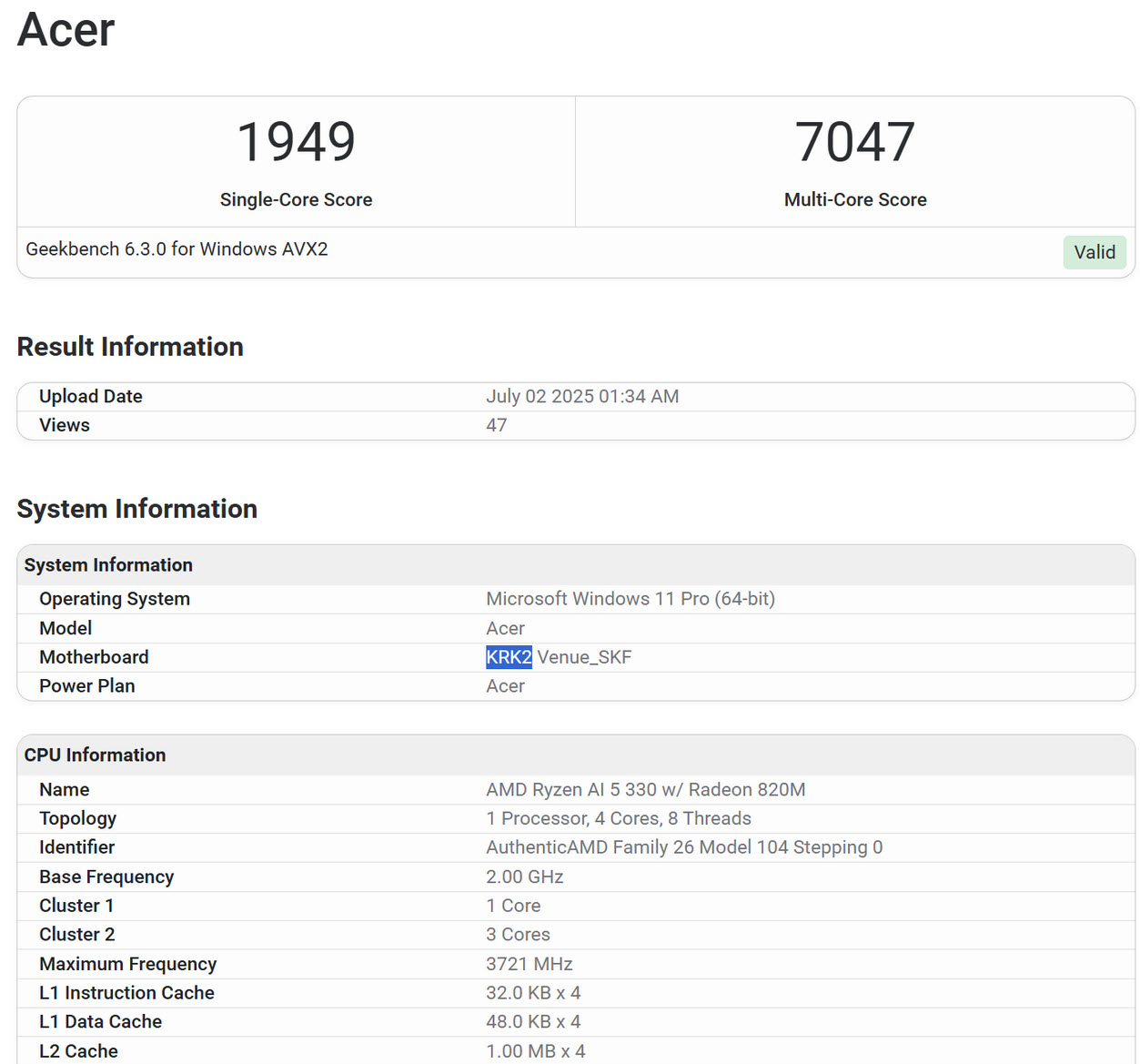
Task: Select 'AuthenticAMD Family 26 Model 104 Stepping 0'
Action: pyautogui.click(x=684, y=847)
